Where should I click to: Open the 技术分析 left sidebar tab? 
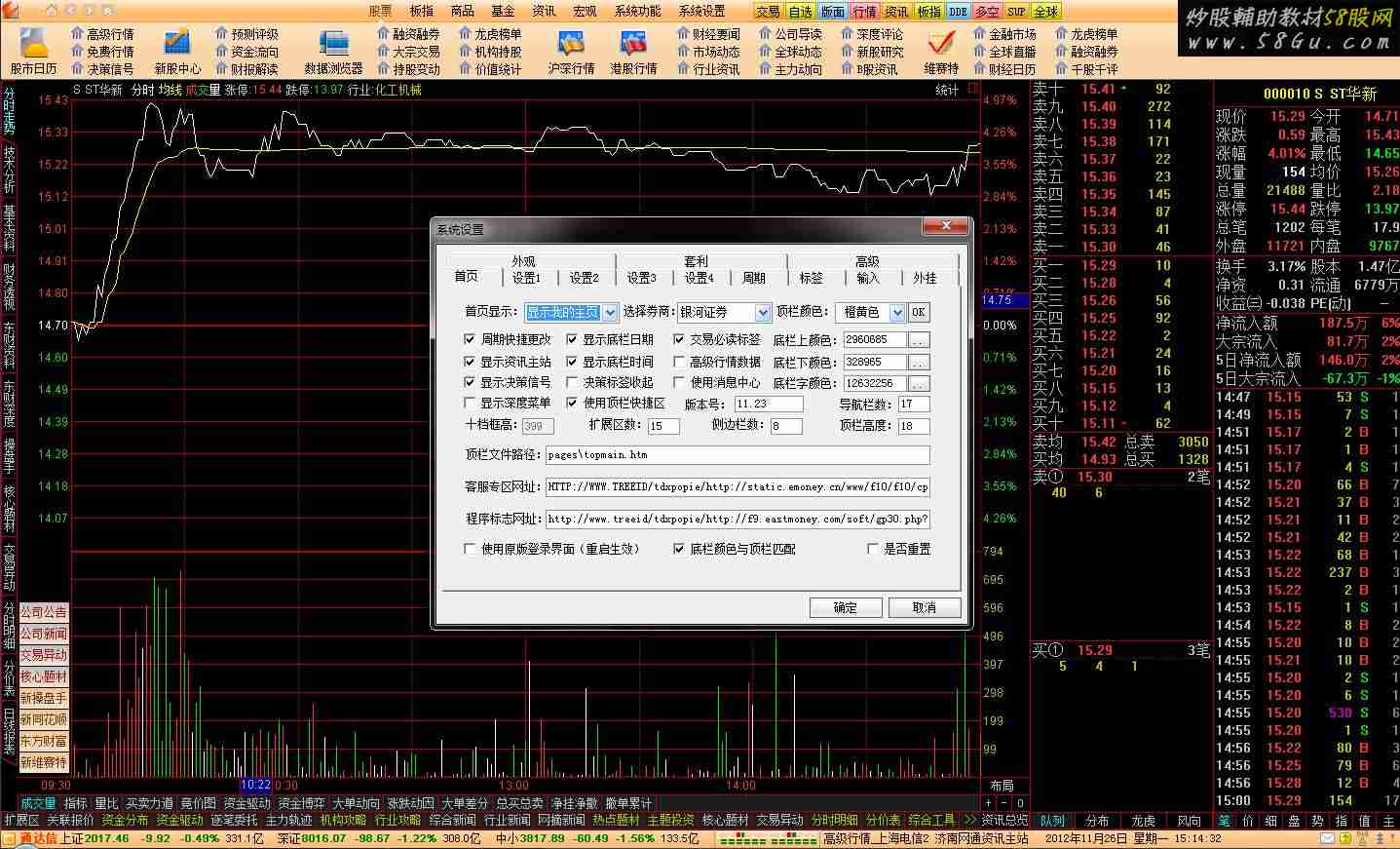pos(9,170)
